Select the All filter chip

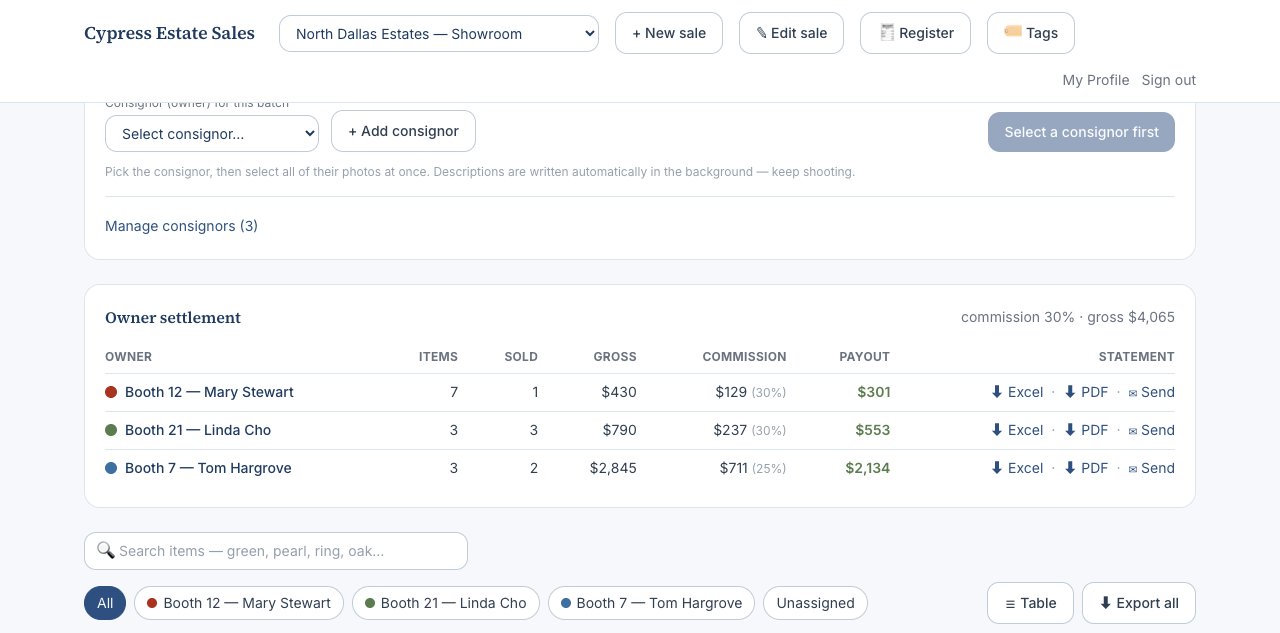click(x=105, y=603)
